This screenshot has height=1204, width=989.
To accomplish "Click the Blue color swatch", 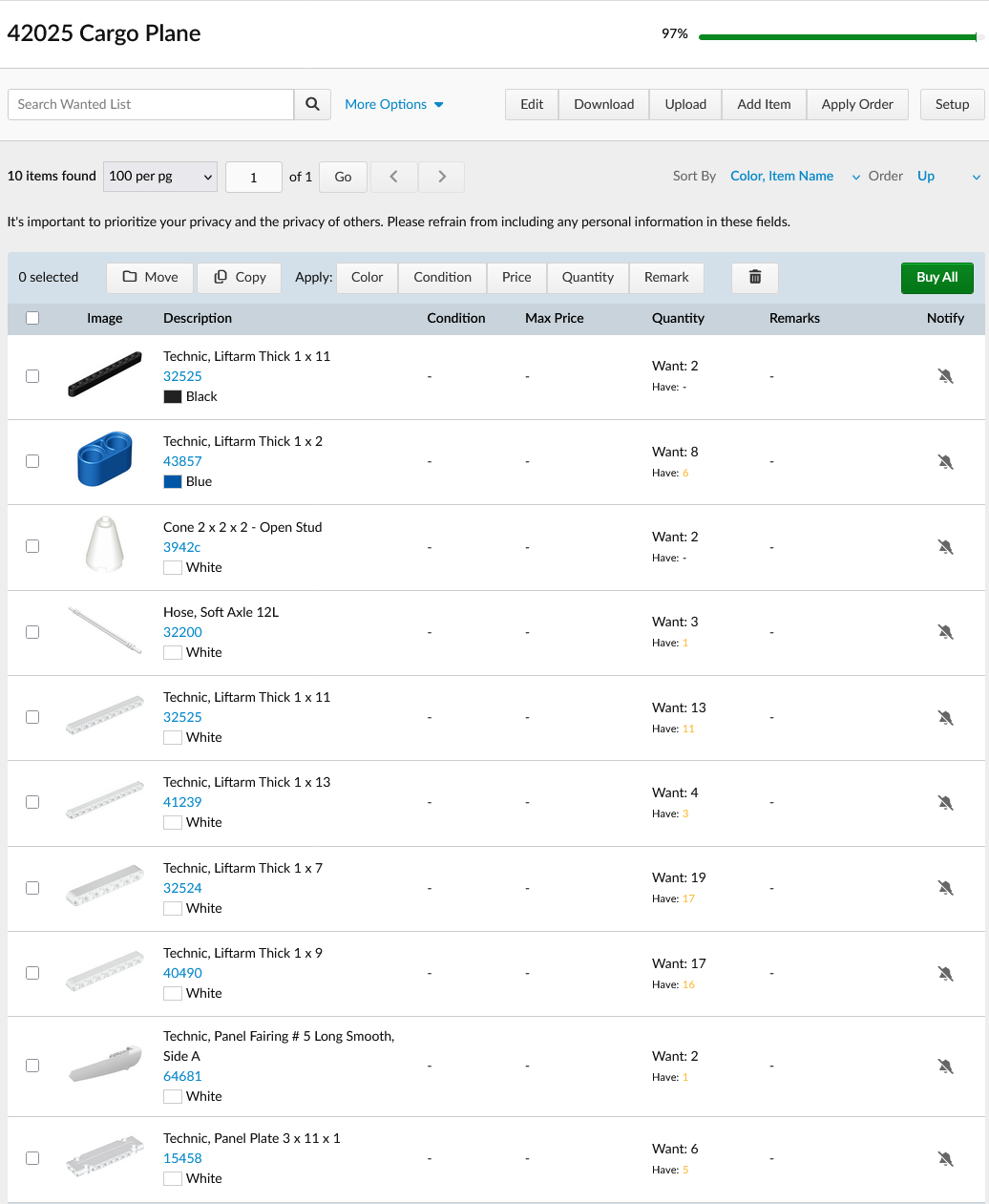I will point(173,482).
